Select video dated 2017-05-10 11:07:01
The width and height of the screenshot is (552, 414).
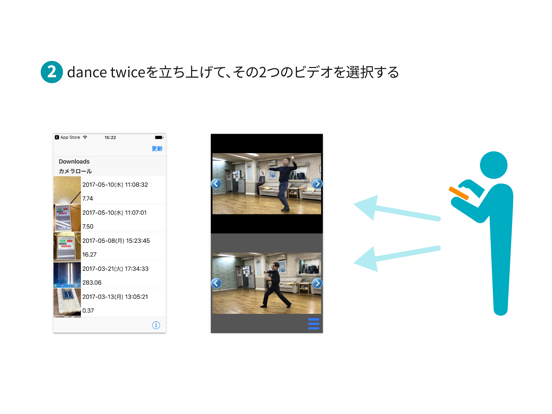coord(109,218)
